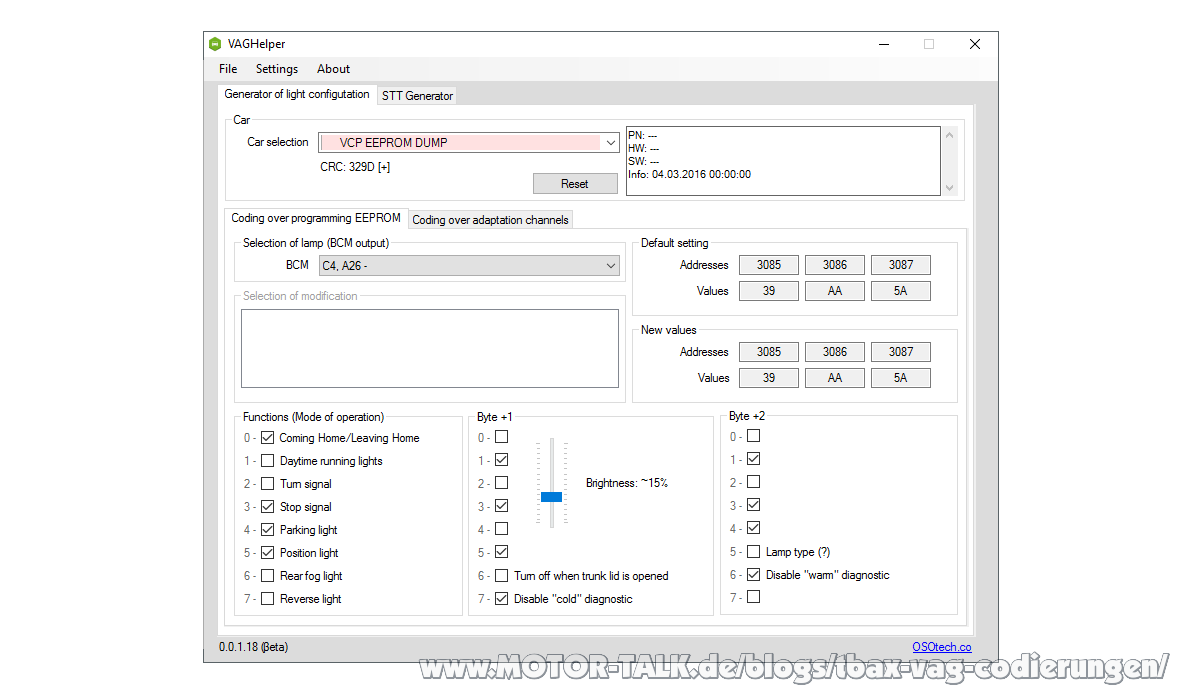Open the About menu
The image size is (1177, 686).
tap(333, 69)
